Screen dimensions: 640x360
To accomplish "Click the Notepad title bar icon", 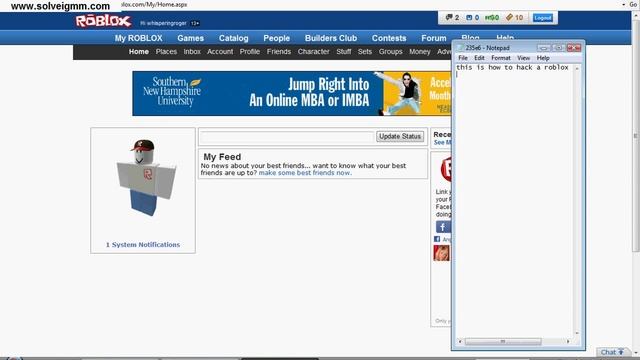I will (x=460, y=48).
